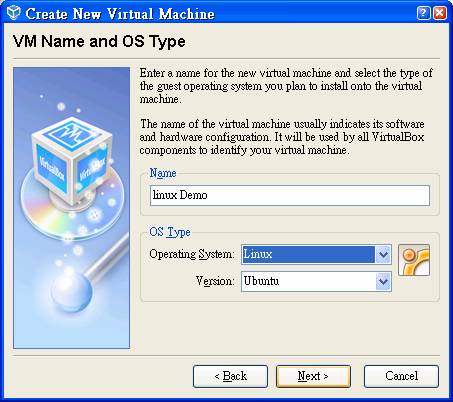Go to the next wizard step
453x402 pixels.
point(313,376)
